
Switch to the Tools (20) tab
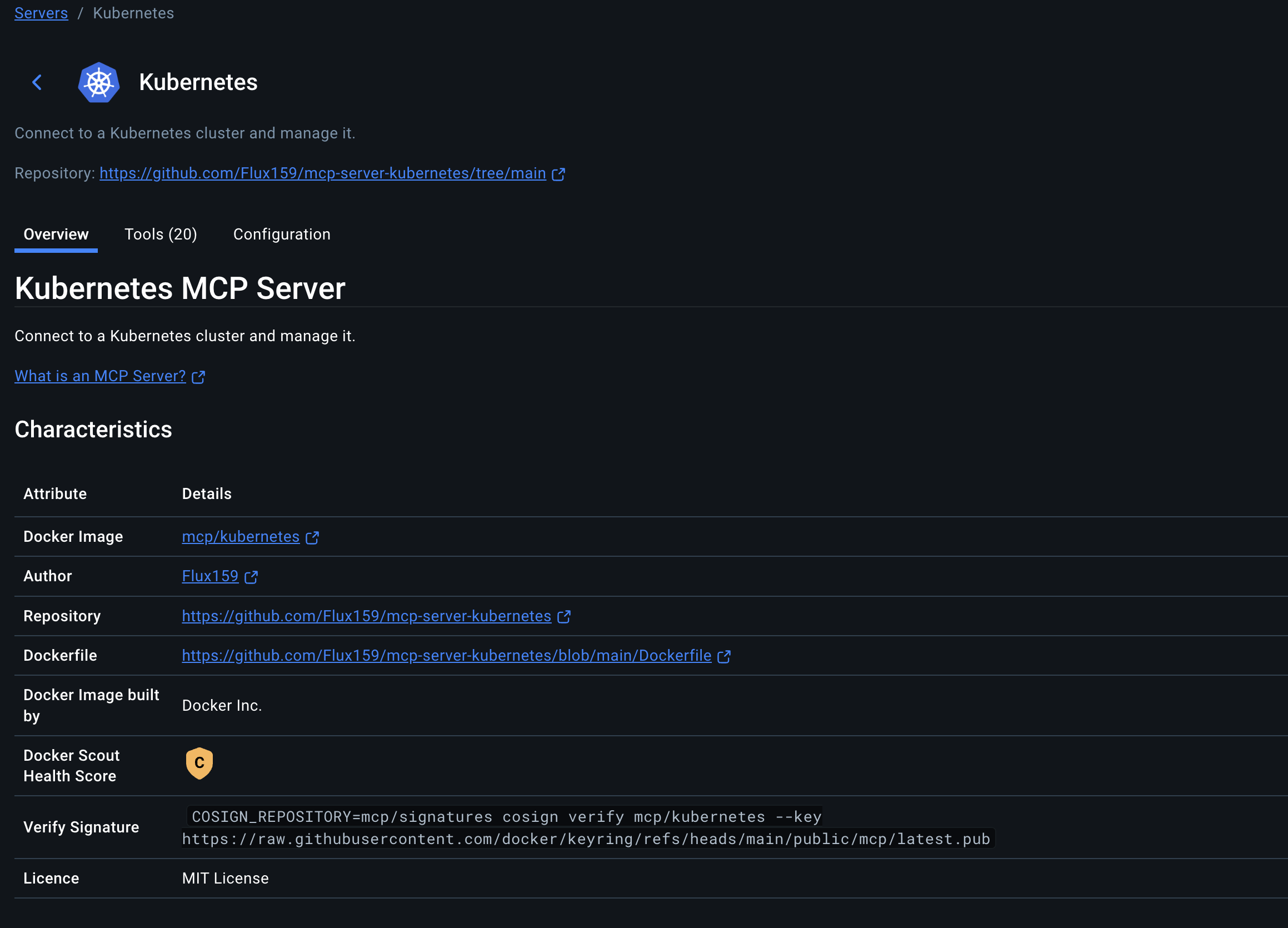coord(161,234)
